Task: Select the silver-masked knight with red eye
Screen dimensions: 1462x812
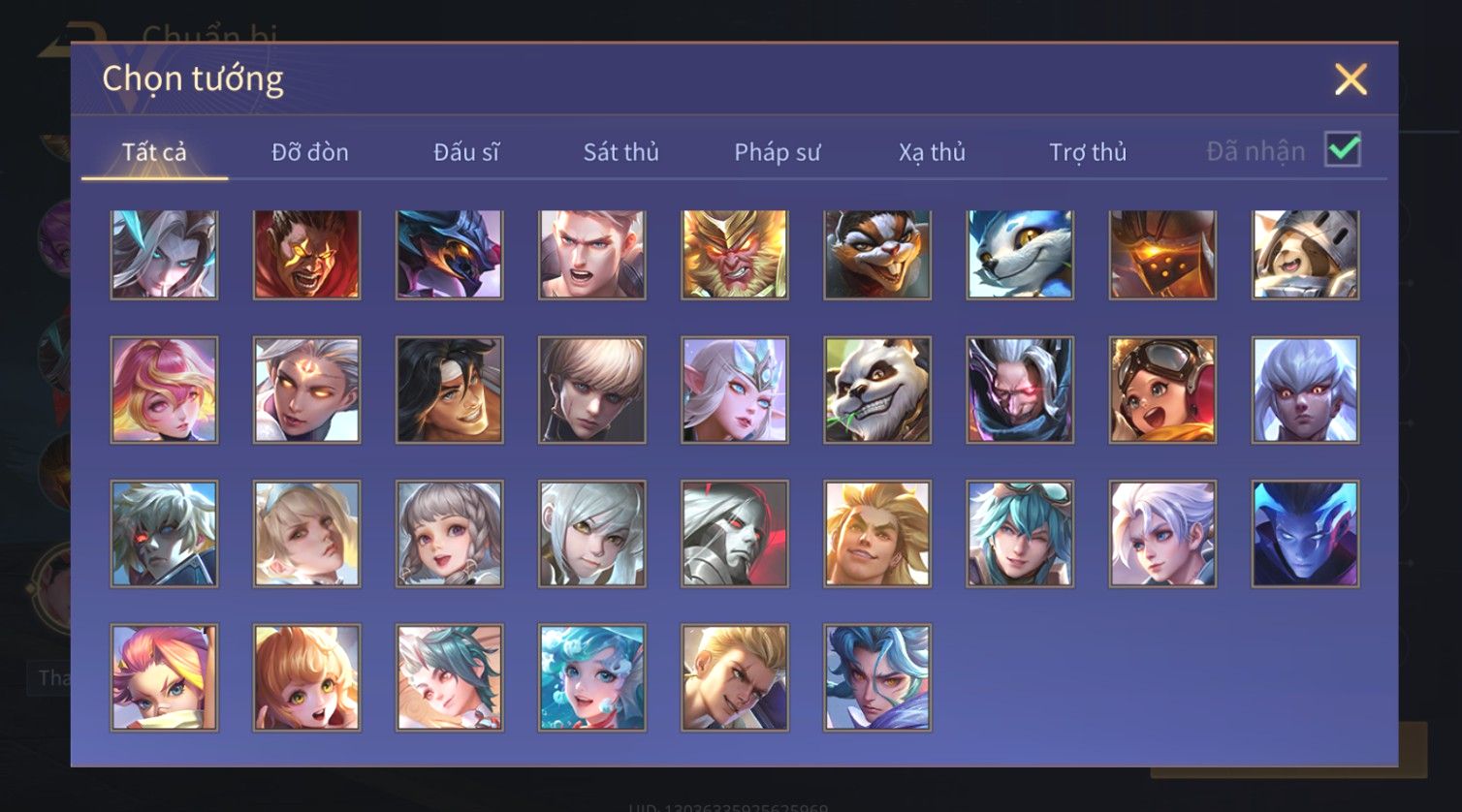Action: coord(735,534)
